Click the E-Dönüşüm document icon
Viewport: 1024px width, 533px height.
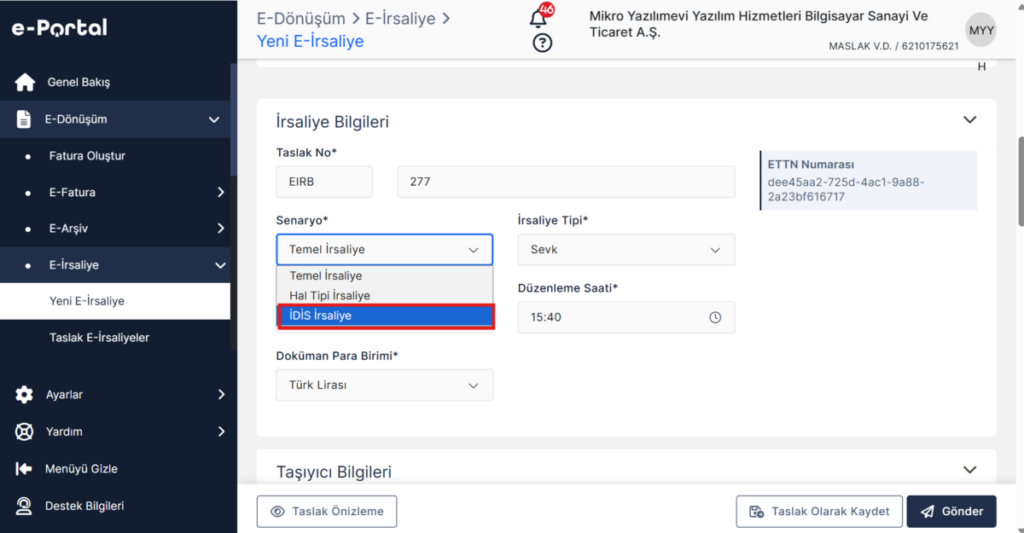(24, 120)
